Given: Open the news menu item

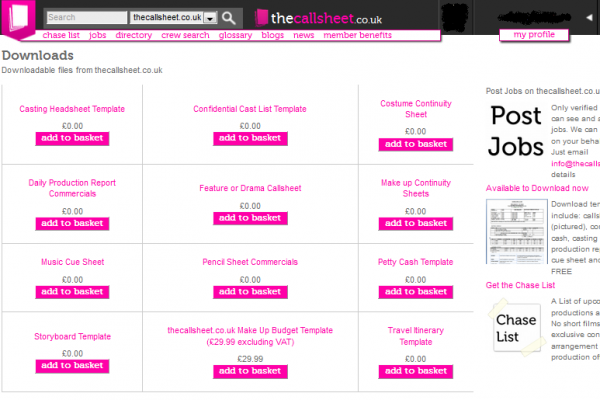Looking at the screenshot, I should tap(303, 35).
